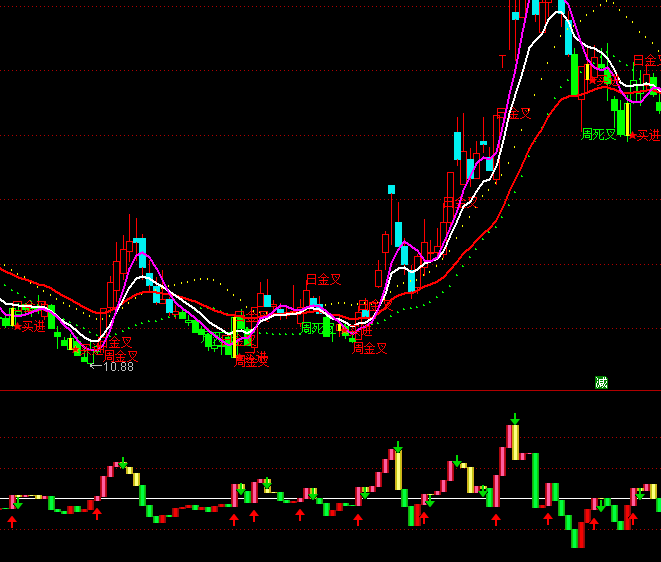Click the red horizontal divider between chart panels
Image resolution: width=661 pixels, height=562 pixels.
300,390
